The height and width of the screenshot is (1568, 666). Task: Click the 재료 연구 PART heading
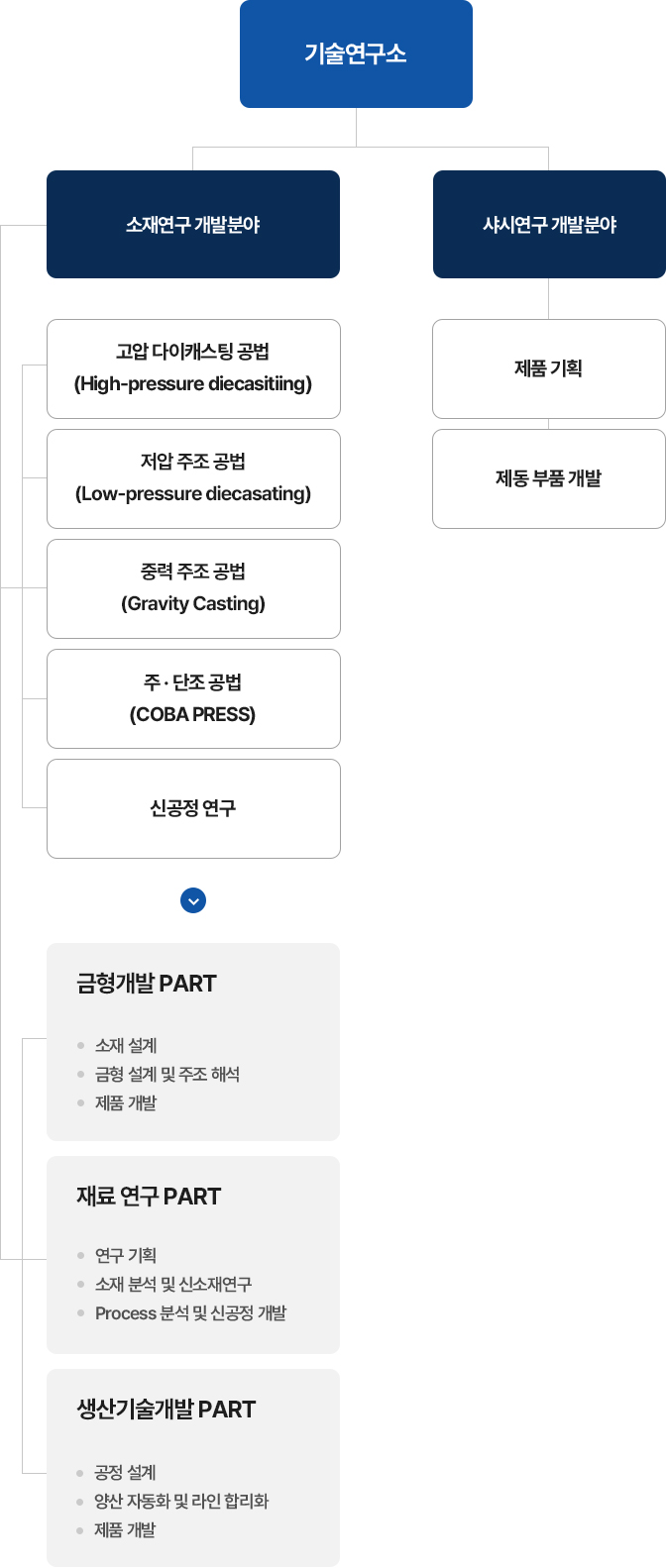click(149, 1197)
